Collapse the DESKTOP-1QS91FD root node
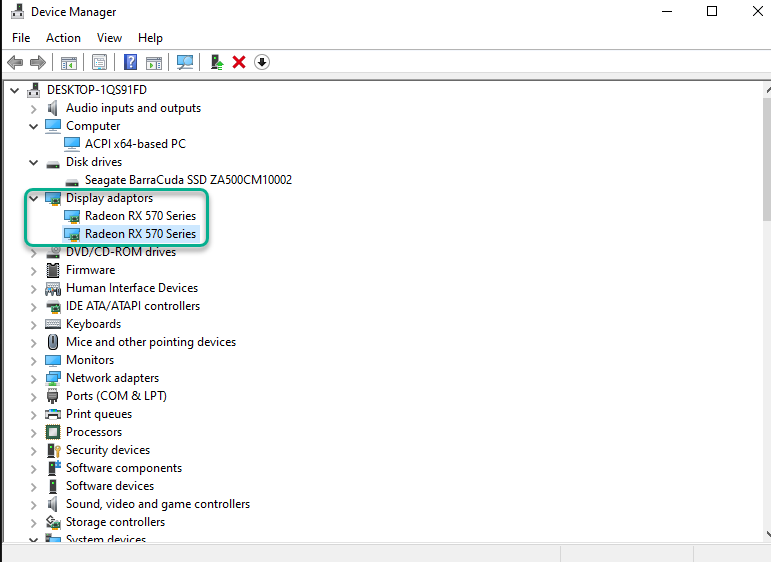The width and height of the screenshot is (771, 562). coord(15,90)
